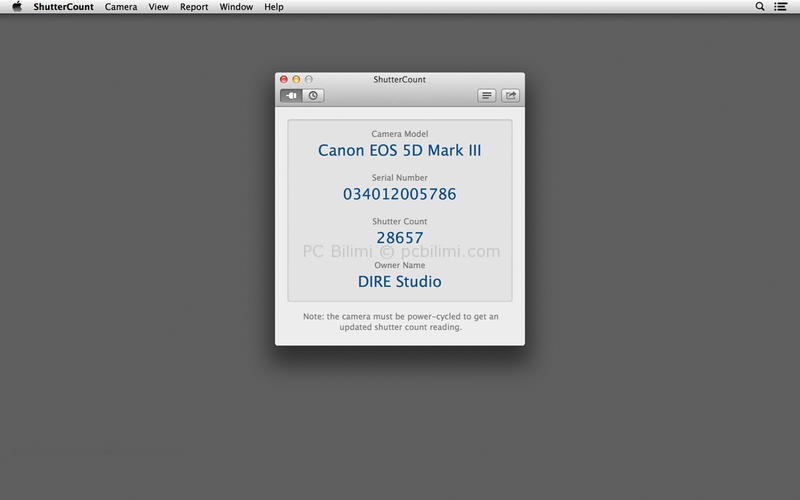This screenshot has height=500, width=800.
Task: Click the Camera Model label
Action: tap(399, 134)
